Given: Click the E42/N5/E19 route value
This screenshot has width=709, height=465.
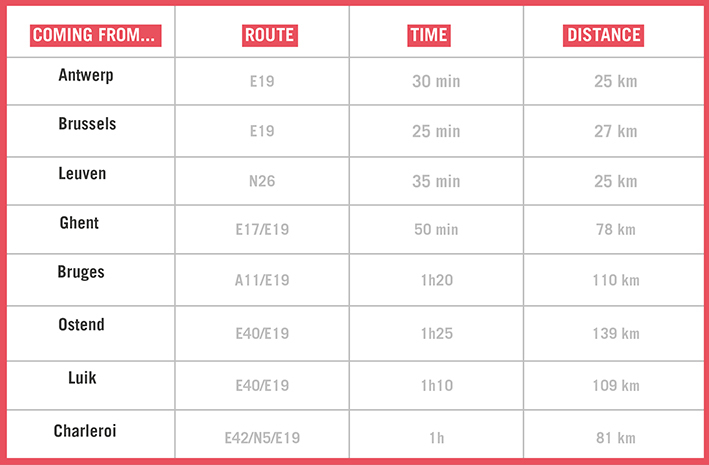Looking at the screenshot, I should pos(262,437).
